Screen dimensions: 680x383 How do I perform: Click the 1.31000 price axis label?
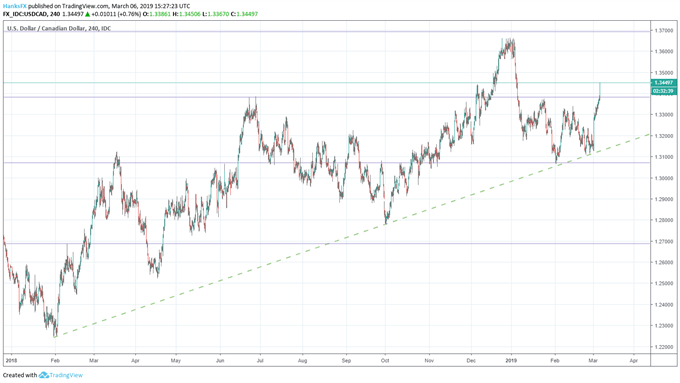point(664,157)
